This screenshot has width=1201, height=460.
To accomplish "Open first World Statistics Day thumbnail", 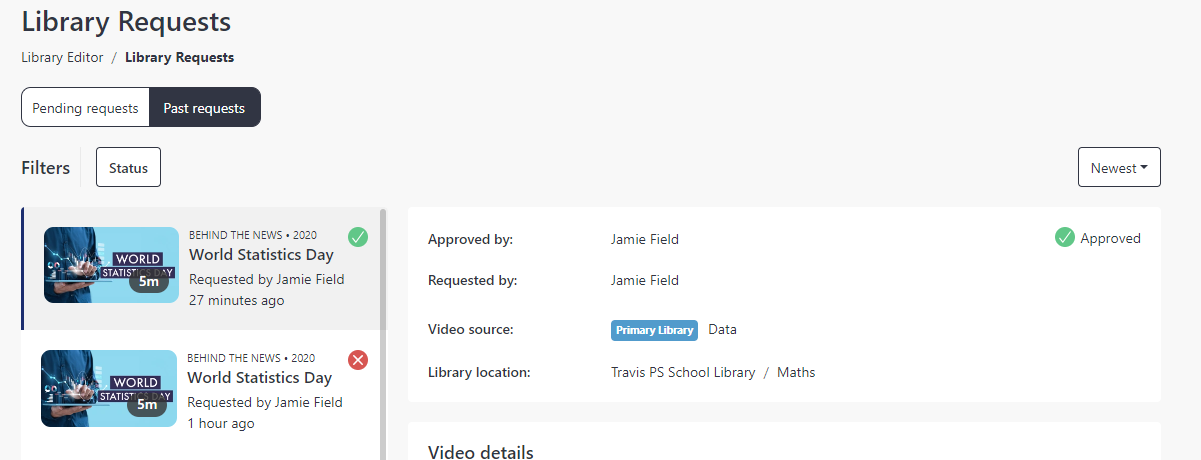I will point(111,265).
